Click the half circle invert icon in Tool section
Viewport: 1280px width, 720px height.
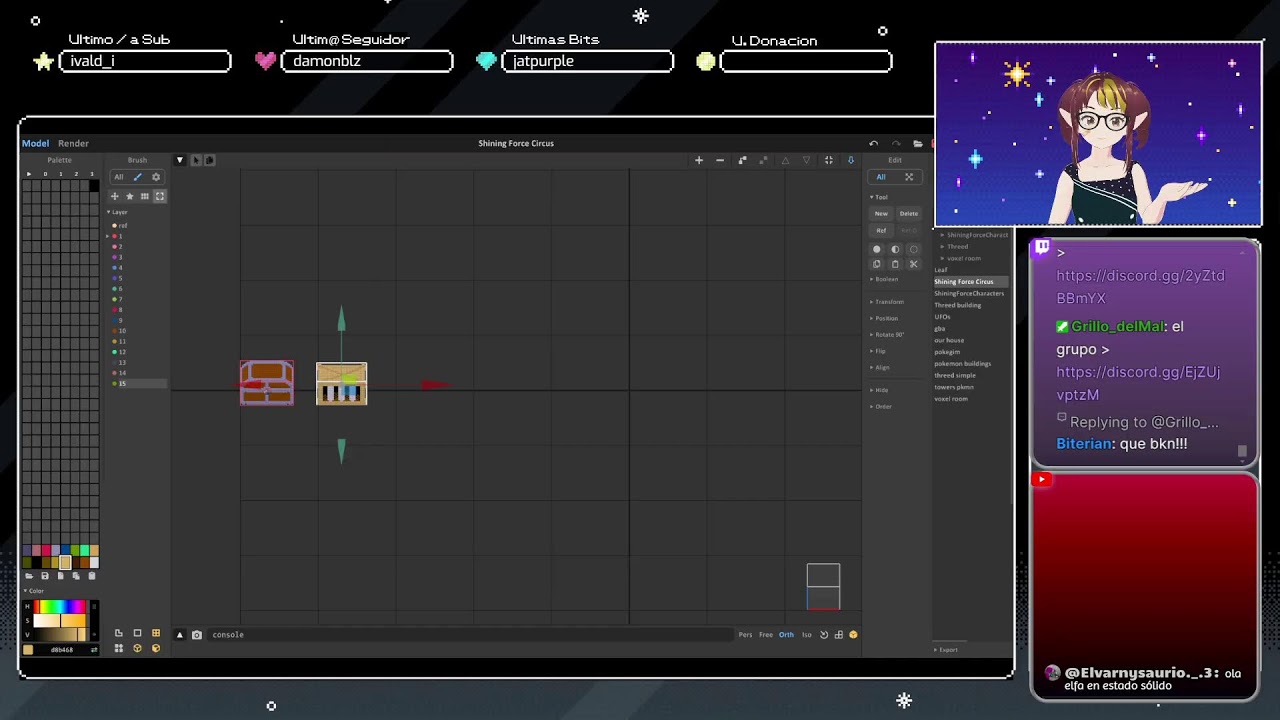(x=895, y=249)
